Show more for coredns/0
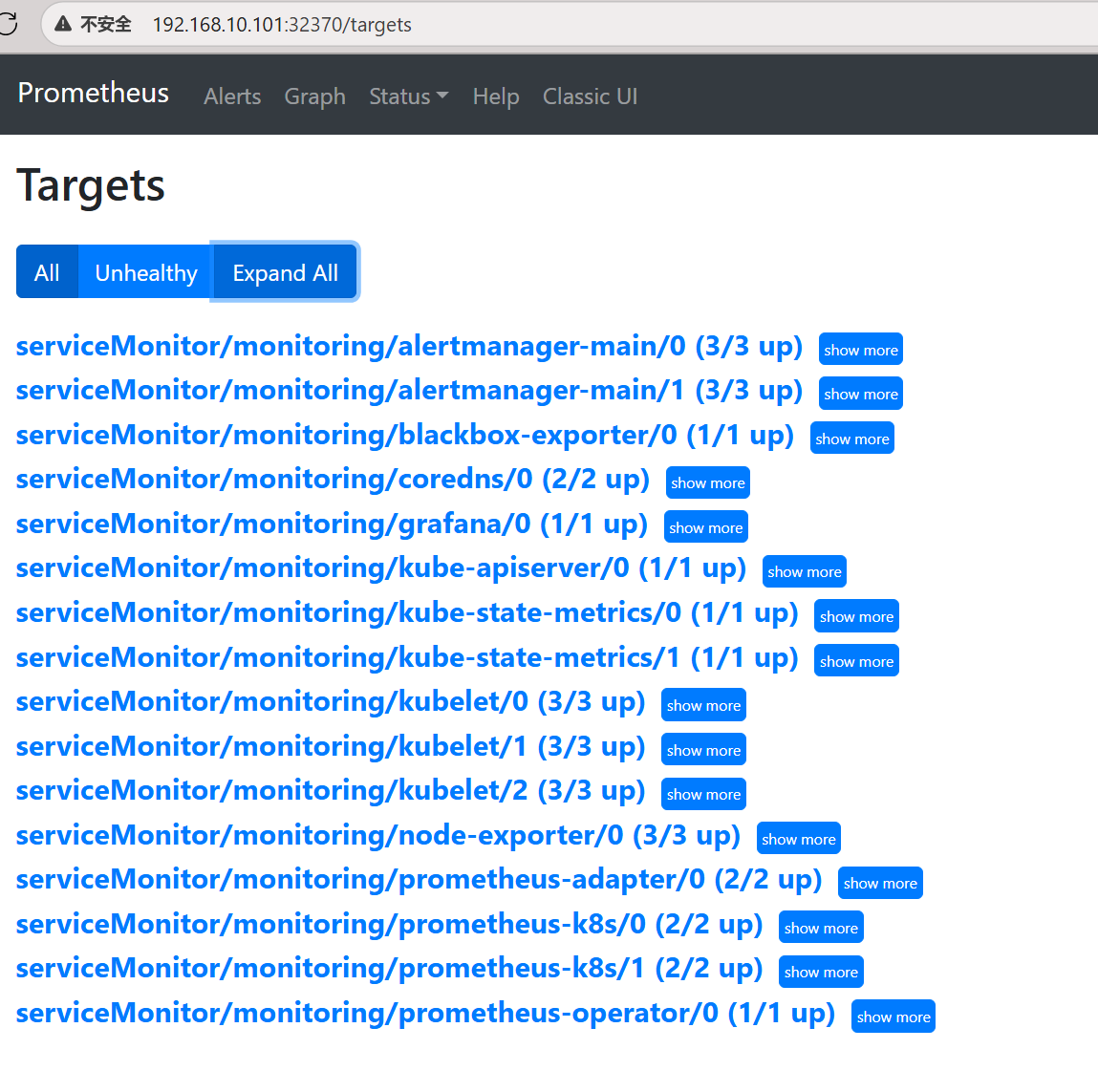The height and width of the screenshot is (1092, 1098). coord(708,482)
